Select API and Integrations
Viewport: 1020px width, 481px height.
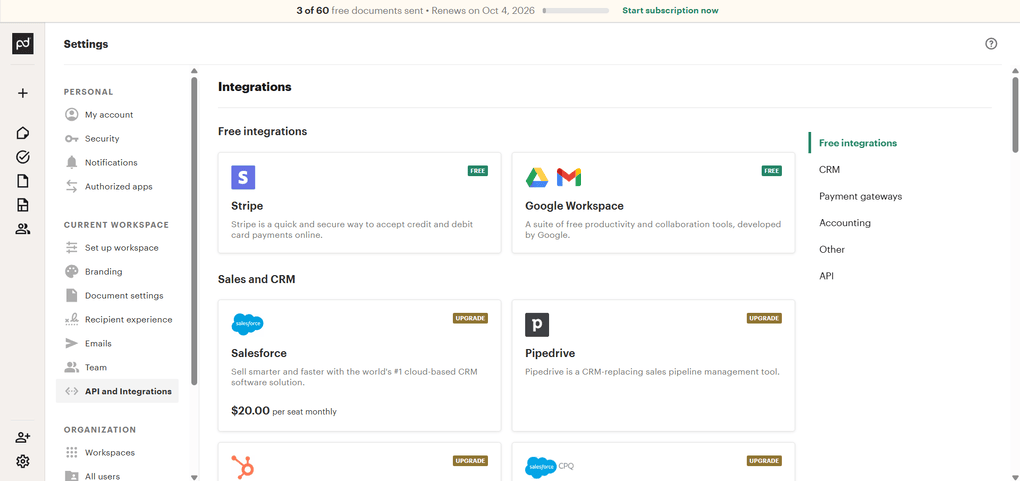point(118,391)
